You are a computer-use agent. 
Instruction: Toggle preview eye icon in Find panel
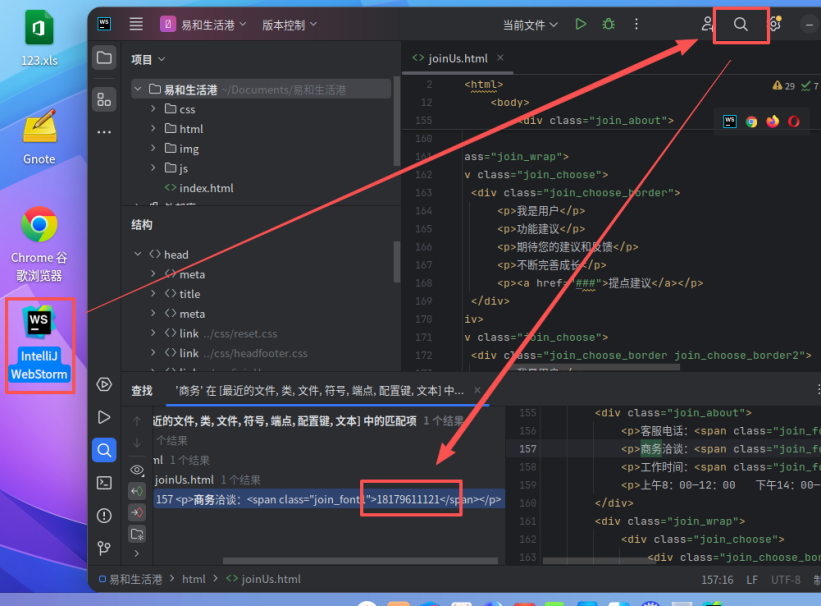137,470
